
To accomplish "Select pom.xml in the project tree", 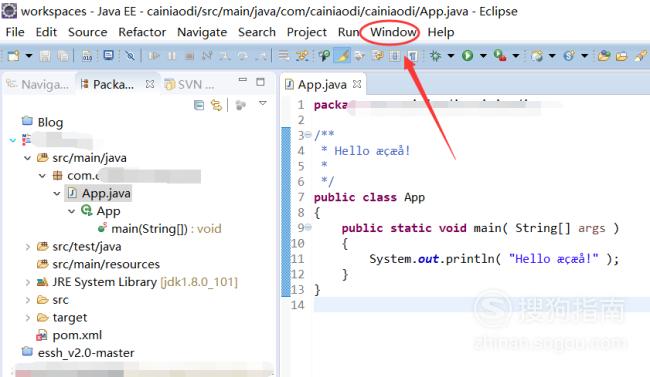I will [77, 335].
